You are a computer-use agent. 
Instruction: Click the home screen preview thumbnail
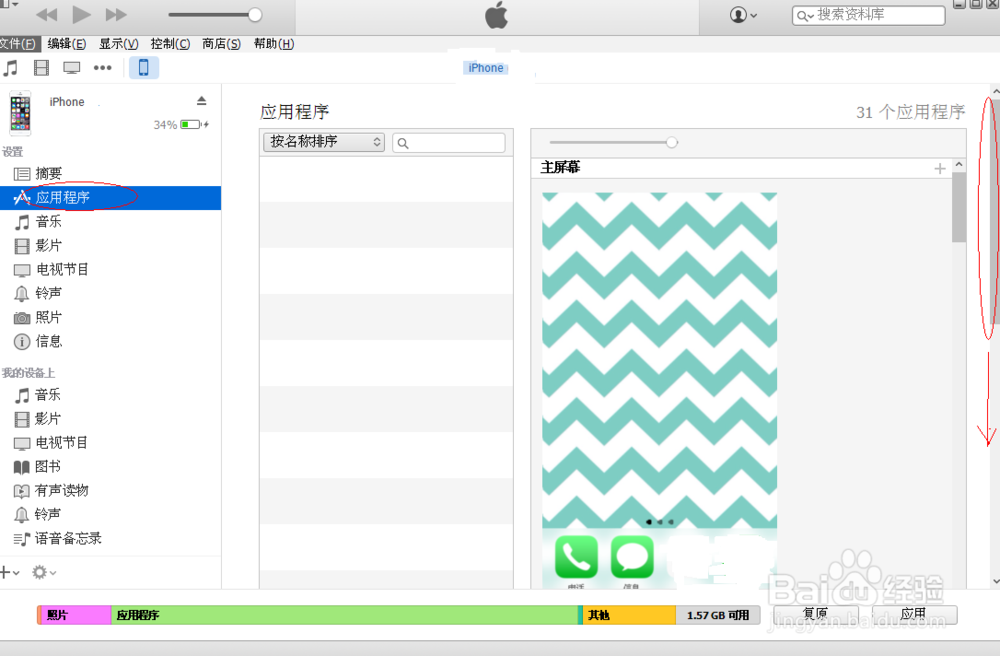click(659, 390)
